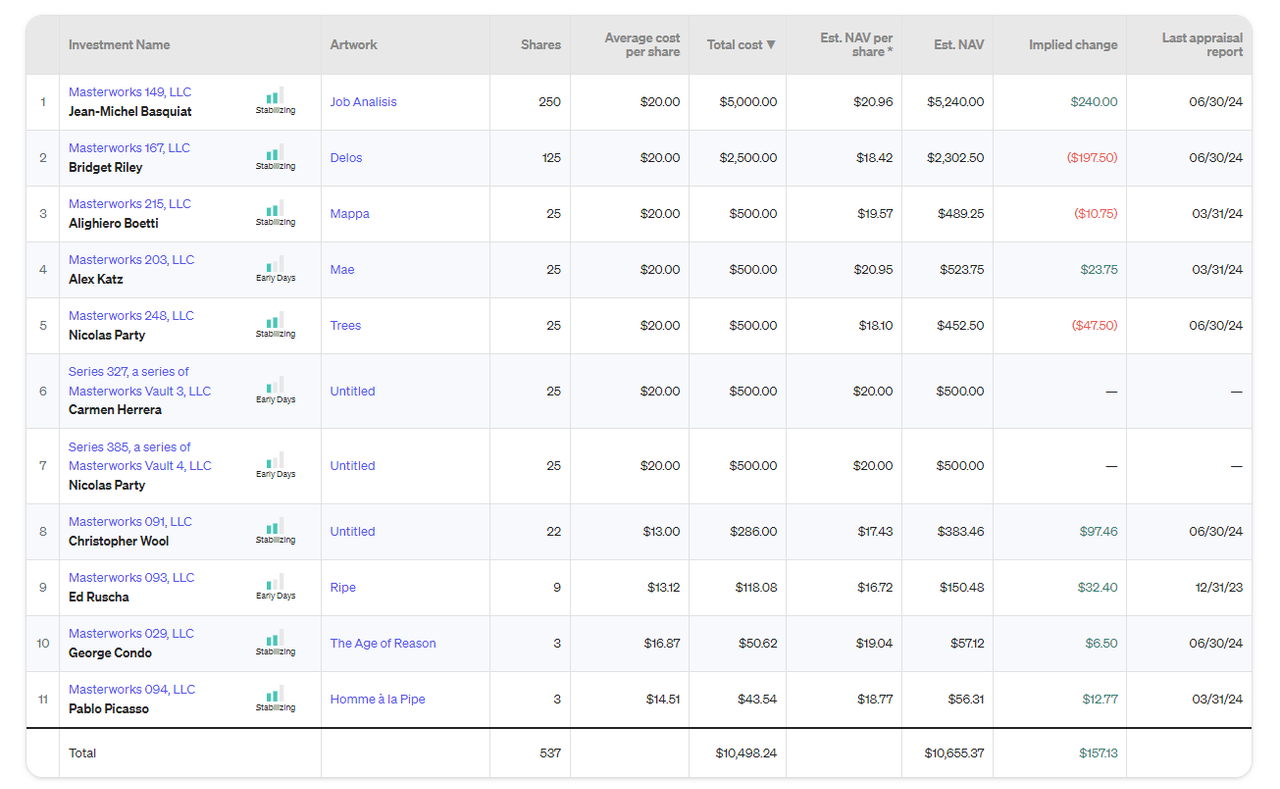
Task: Click Stabilizing status icon for Alighiero Boetti
Action: point(275,214)
